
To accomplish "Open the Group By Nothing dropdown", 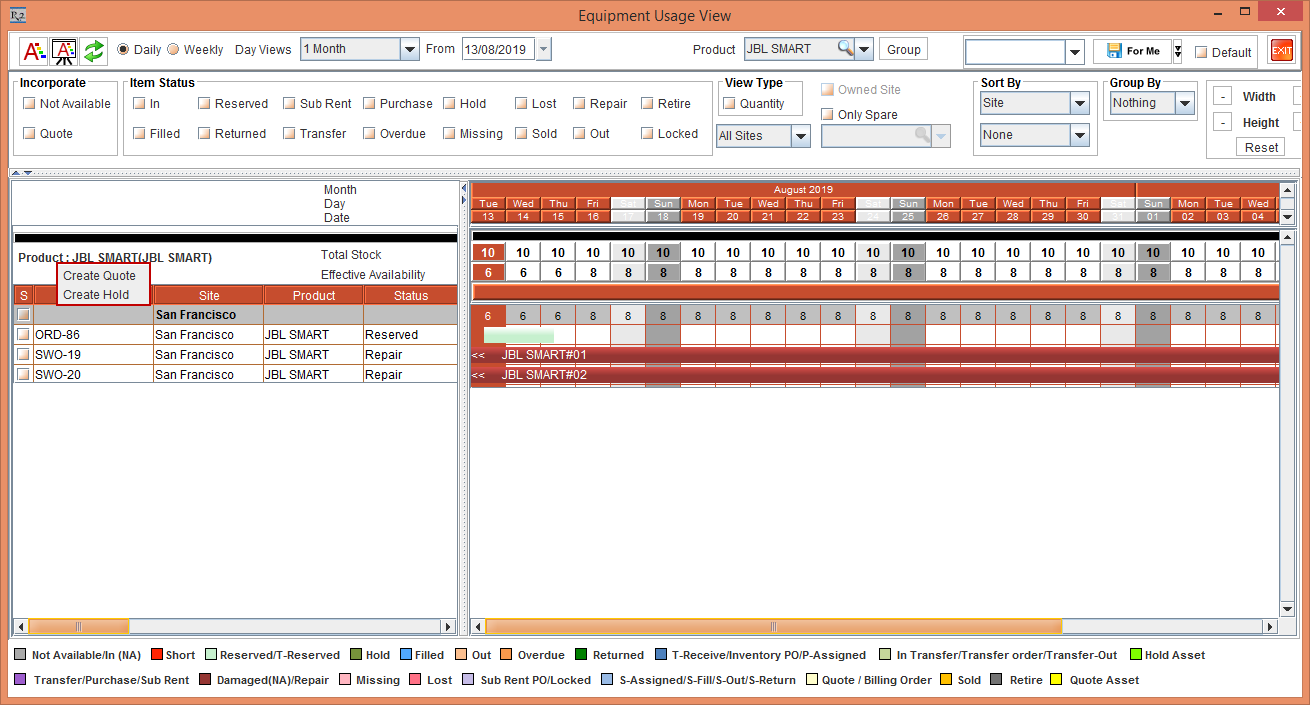I will click(1185, 103).
